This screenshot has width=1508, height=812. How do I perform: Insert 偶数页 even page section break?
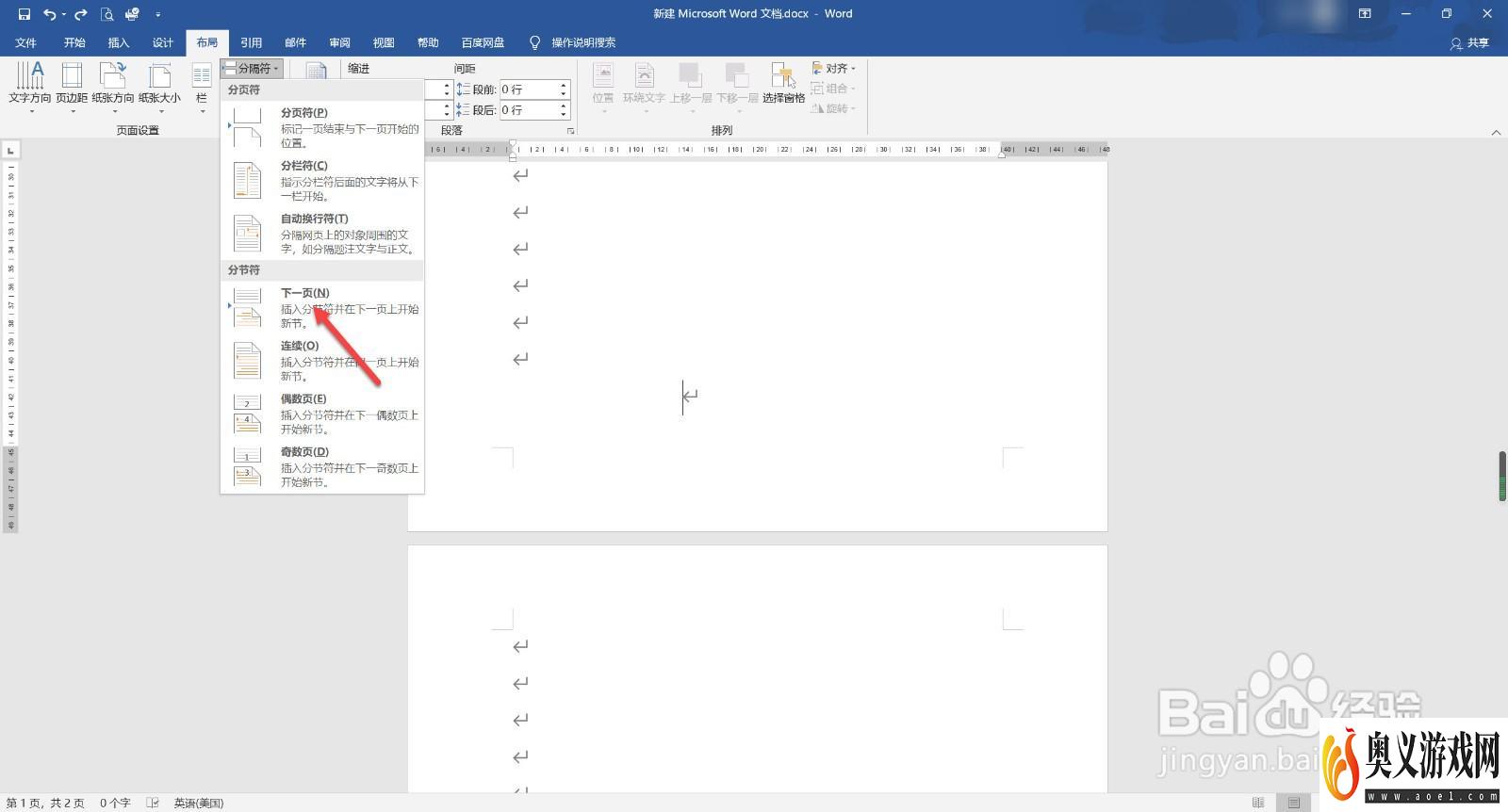[x=322, y=413]
